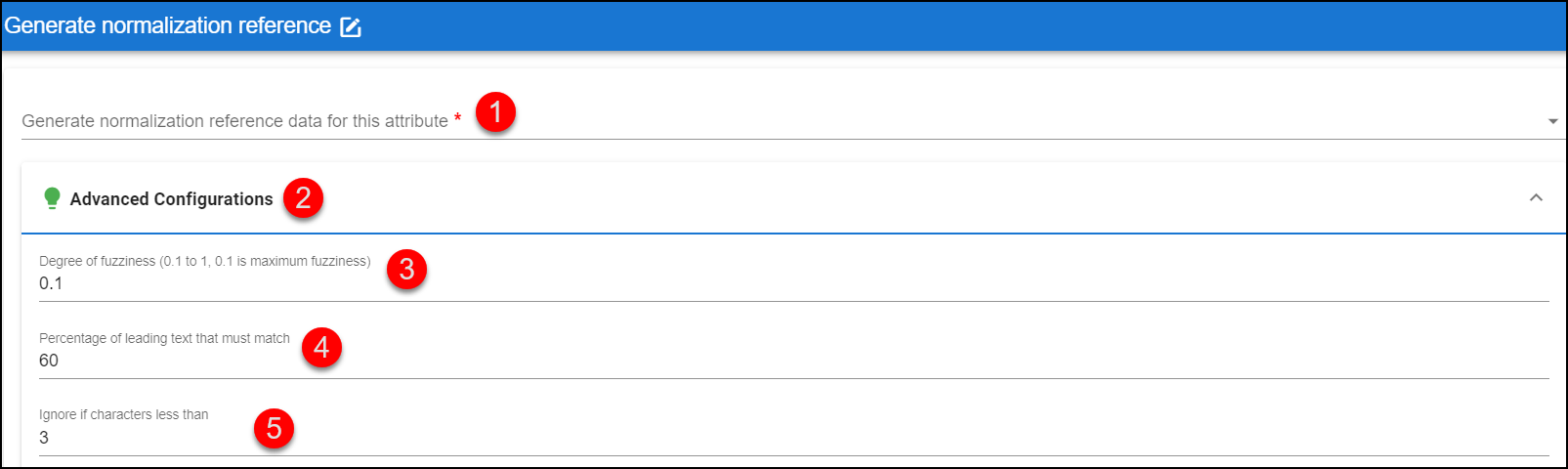
Task: Click the Advanced Configurations header text
Action: coord(172,198)
